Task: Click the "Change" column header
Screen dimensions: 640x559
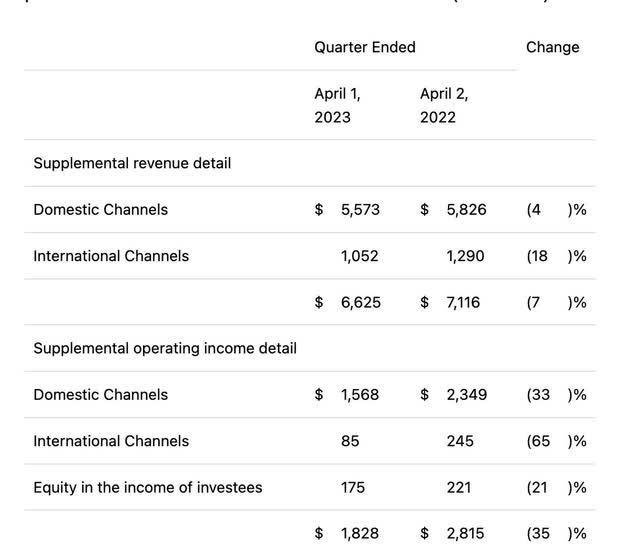Action: coord(552,47)
